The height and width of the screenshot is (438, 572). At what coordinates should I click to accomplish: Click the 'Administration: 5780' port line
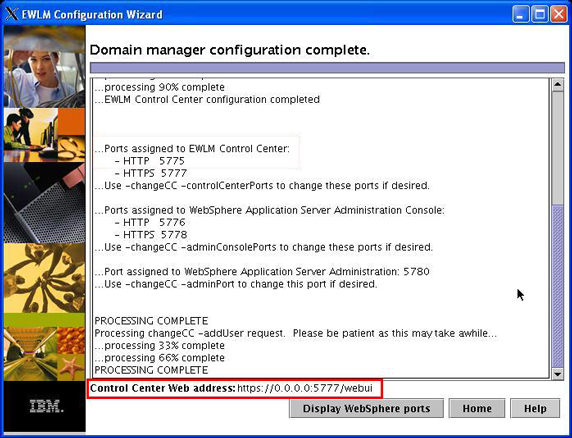(262, 271)
